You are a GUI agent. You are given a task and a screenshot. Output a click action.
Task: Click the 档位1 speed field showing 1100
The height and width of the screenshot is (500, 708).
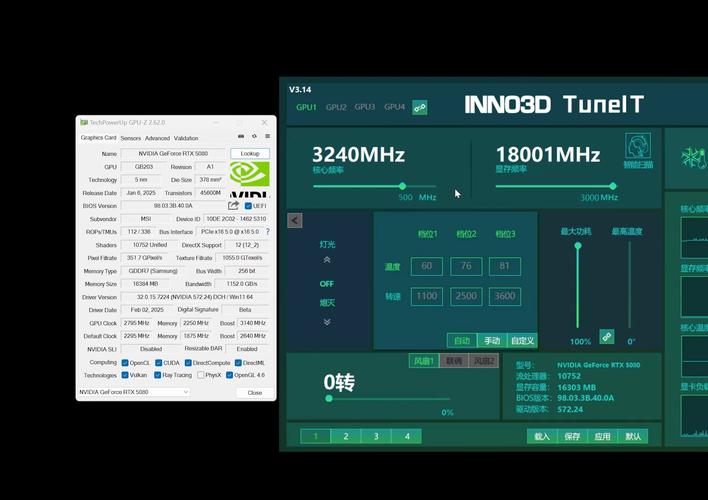coord(427,296)
